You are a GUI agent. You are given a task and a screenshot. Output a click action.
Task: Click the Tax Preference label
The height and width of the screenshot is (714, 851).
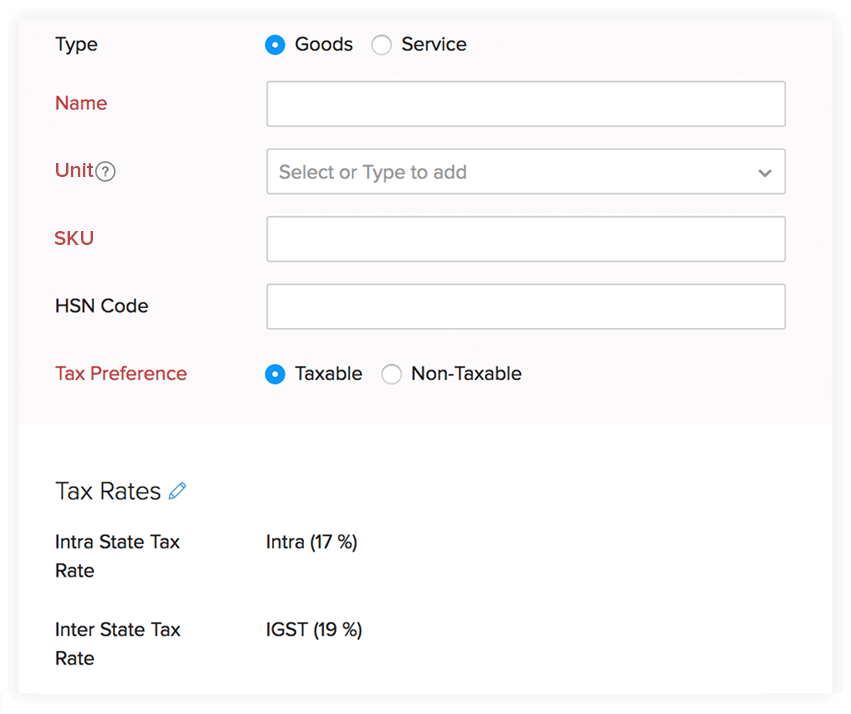tap(121, 373)
